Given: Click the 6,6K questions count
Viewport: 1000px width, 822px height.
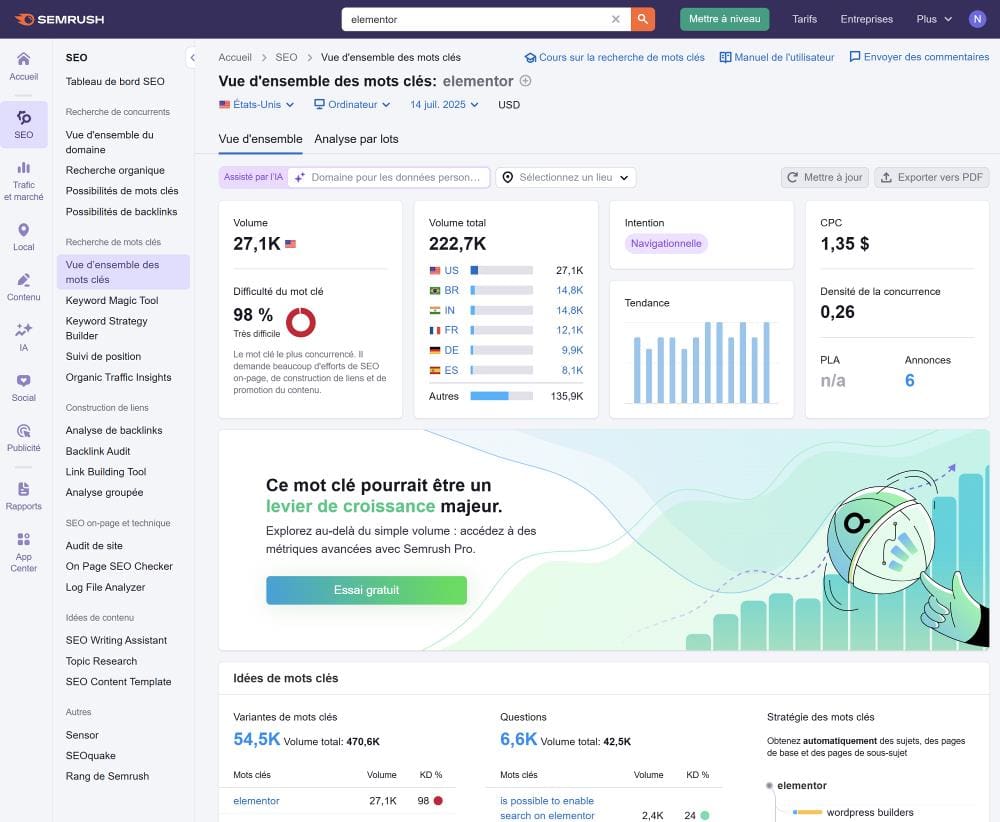Looking at the screenshot, I should point(518,739).
